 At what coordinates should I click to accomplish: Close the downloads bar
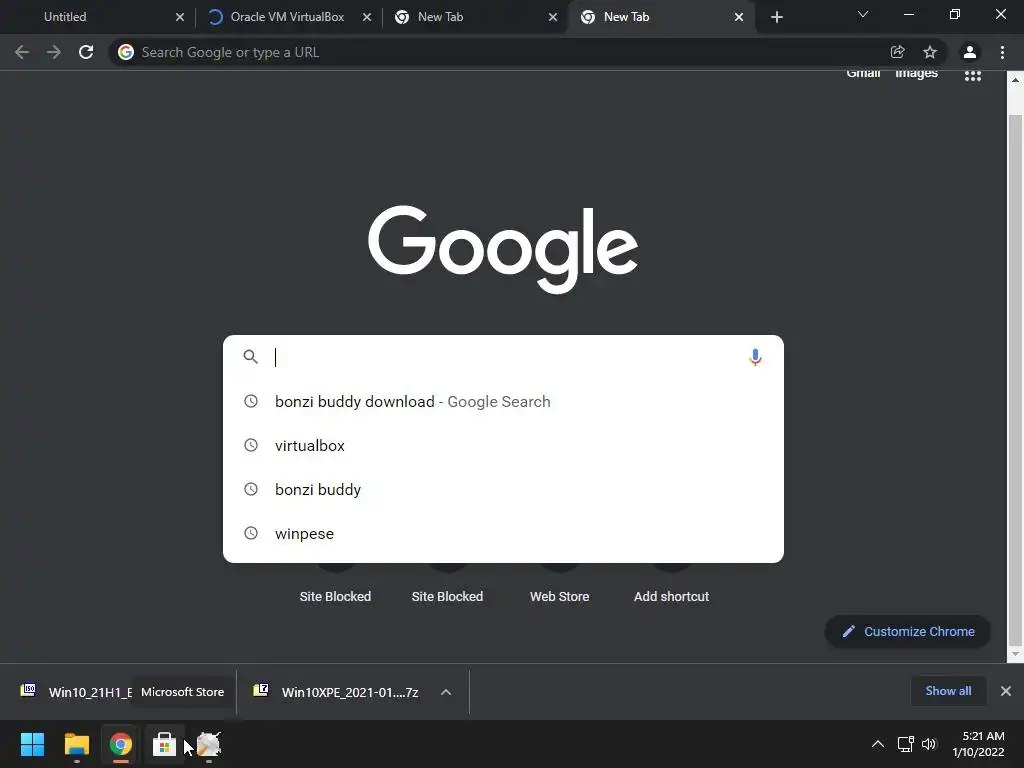(x=1006, y=691)
